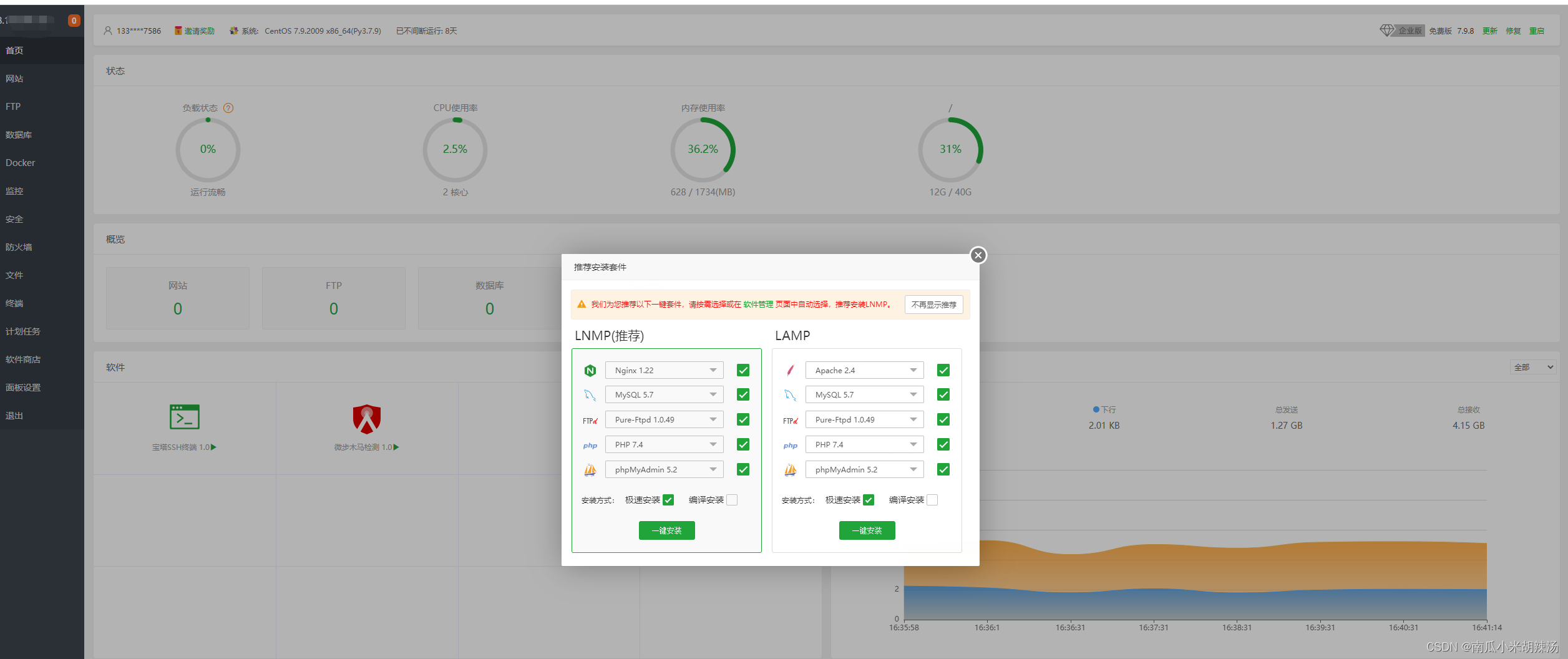Click 更新 link in header
Screen dimensions: 1568x659
pos(1490,31)
